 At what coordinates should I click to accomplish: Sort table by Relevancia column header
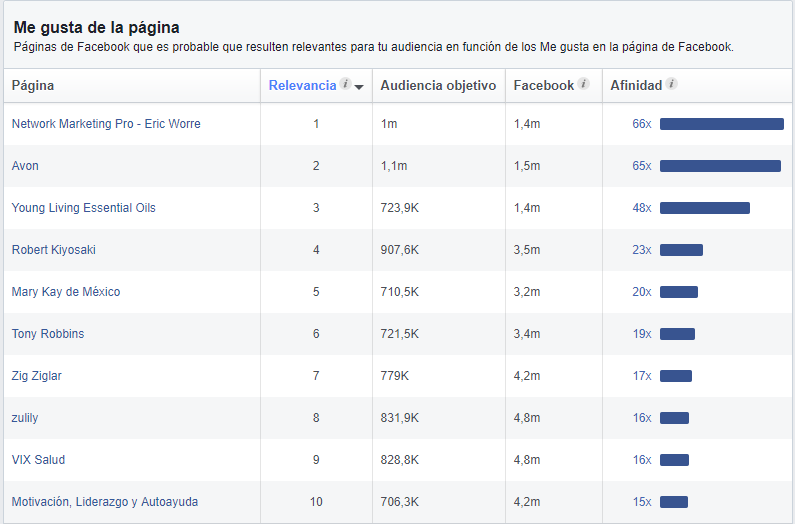[302, 86]
